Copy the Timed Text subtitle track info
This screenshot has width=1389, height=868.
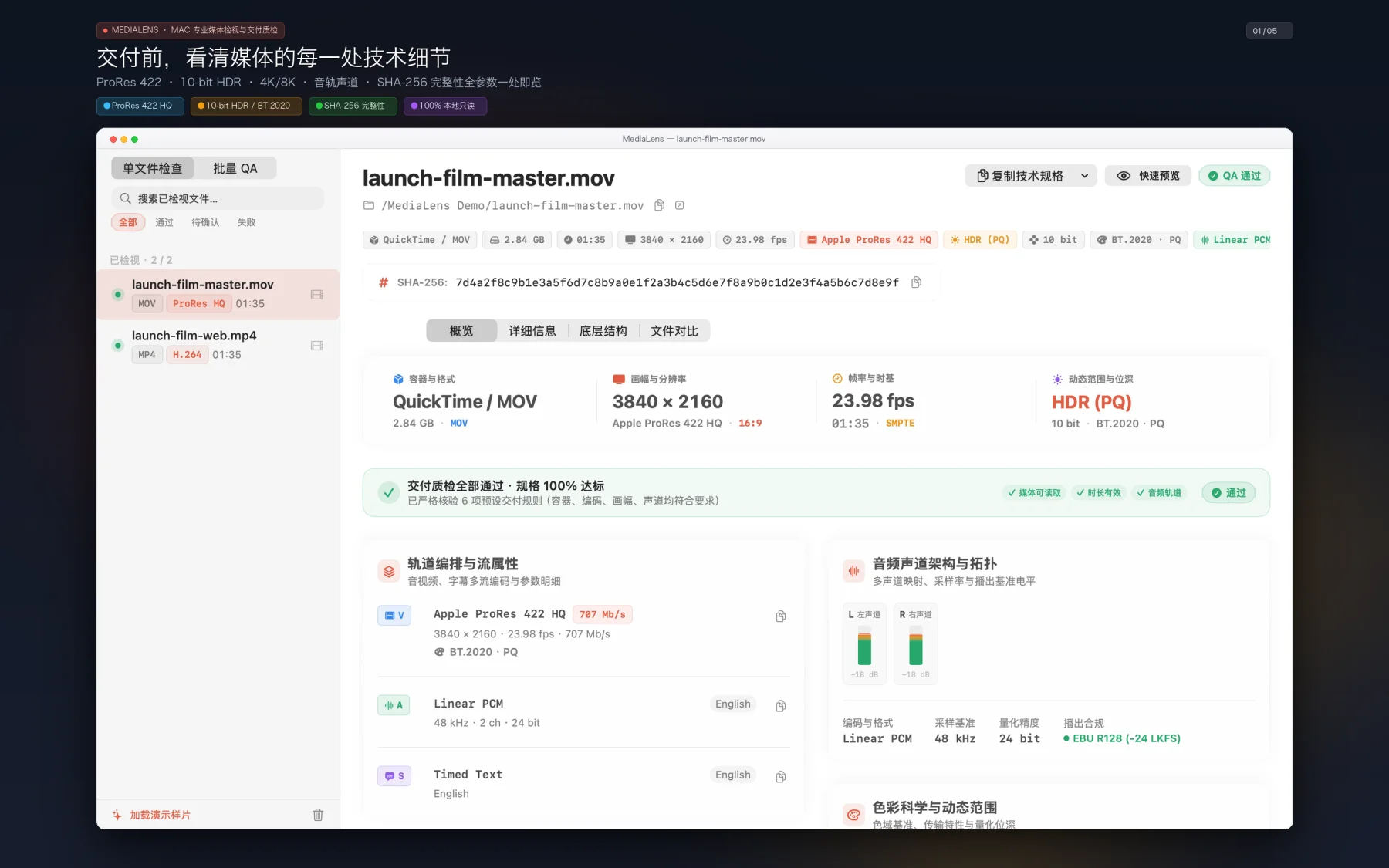(781, 776)
